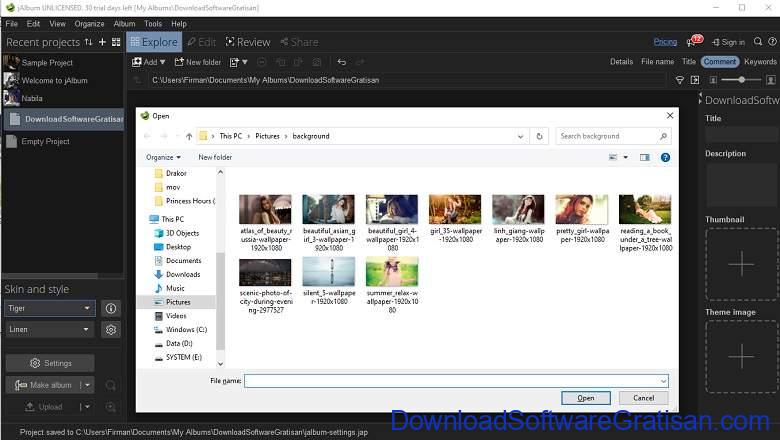This screenshot has width=780, height=440.
Task: Open the Organize menu in menu bar
Action: coord(90,24)
